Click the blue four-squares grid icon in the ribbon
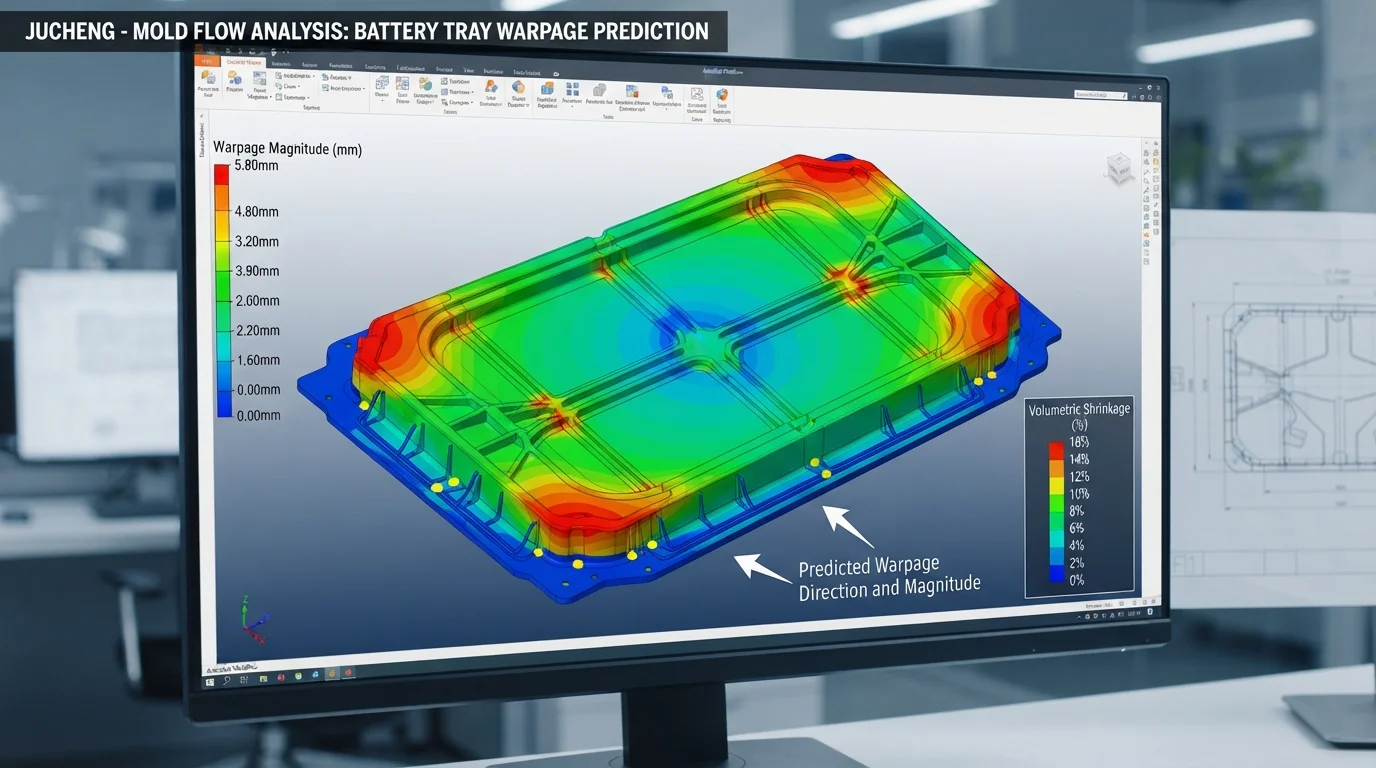Viewport: 1376px width, 768px height. pos(572,88)
